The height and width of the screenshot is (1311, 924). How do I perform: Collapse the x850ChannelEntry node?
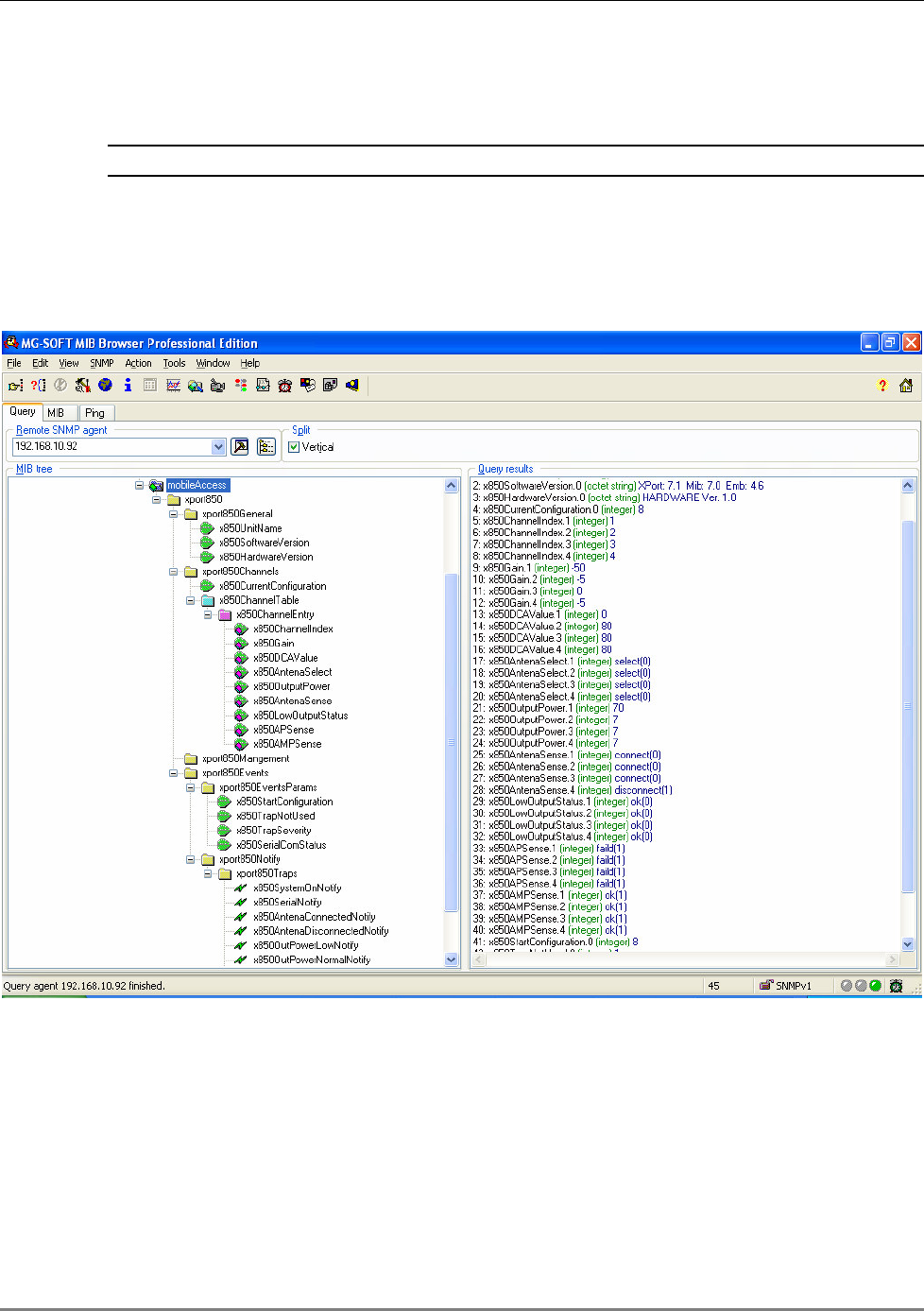[208, 614]
